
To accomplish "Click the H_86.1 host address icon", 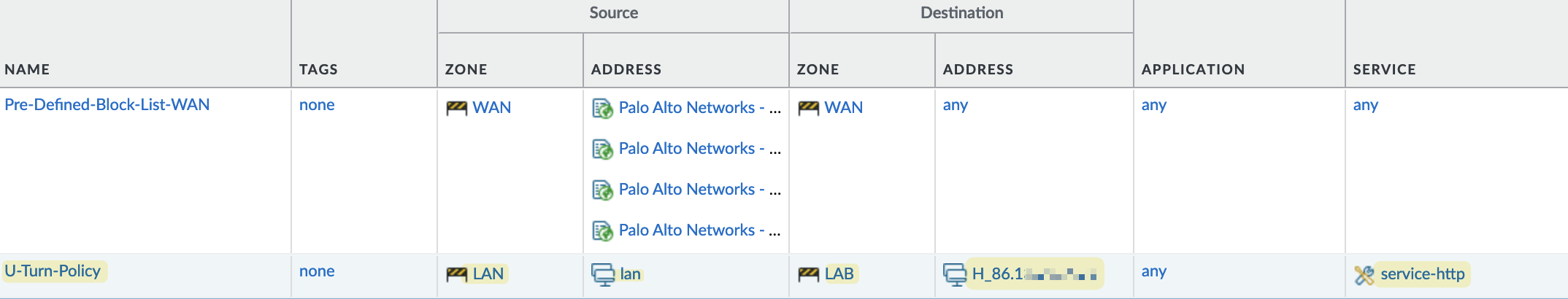I will [955, 275].
